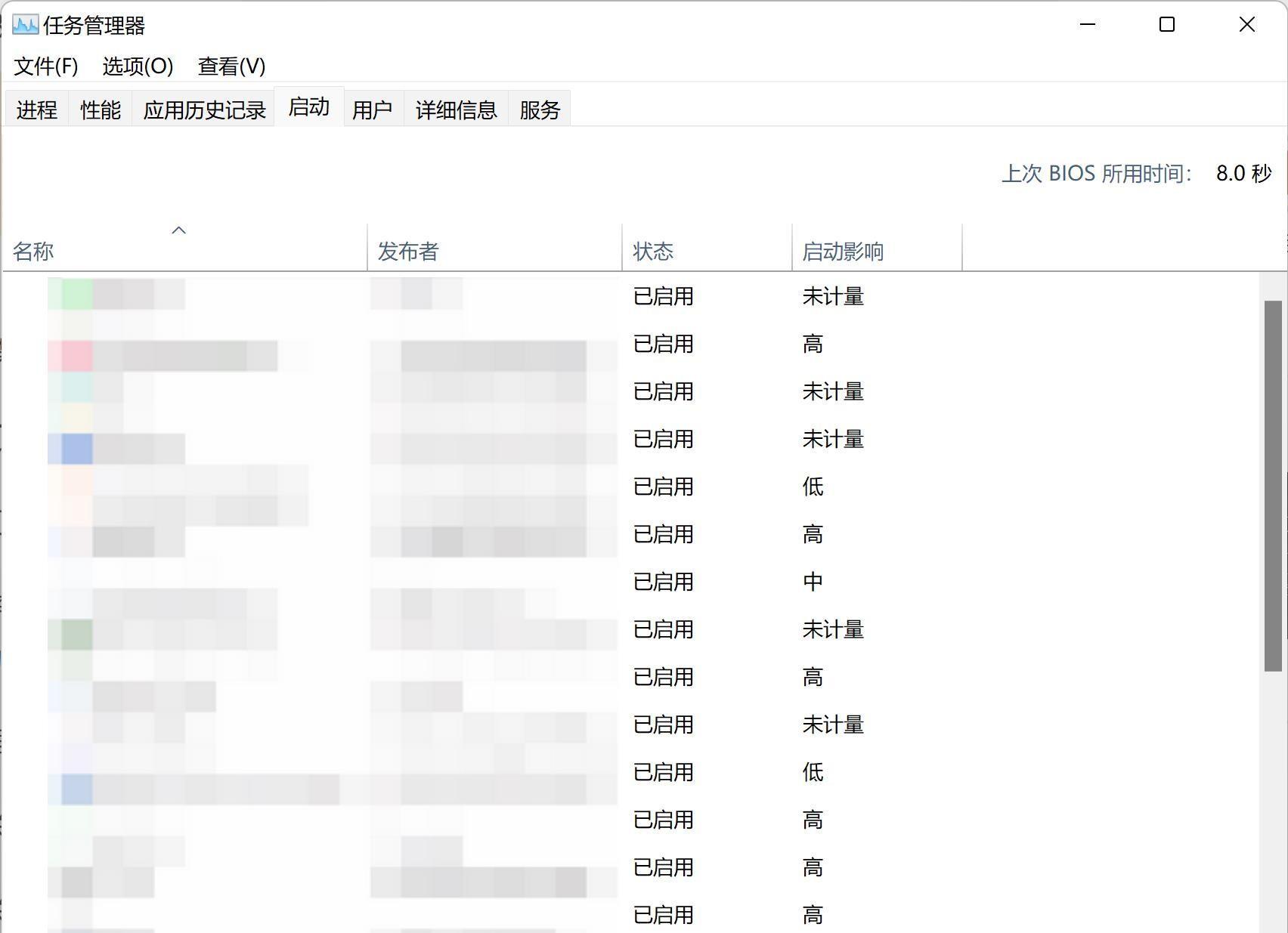Switch to the 性能 tab
Screen dimensions: 1288x933
(101, 110)
